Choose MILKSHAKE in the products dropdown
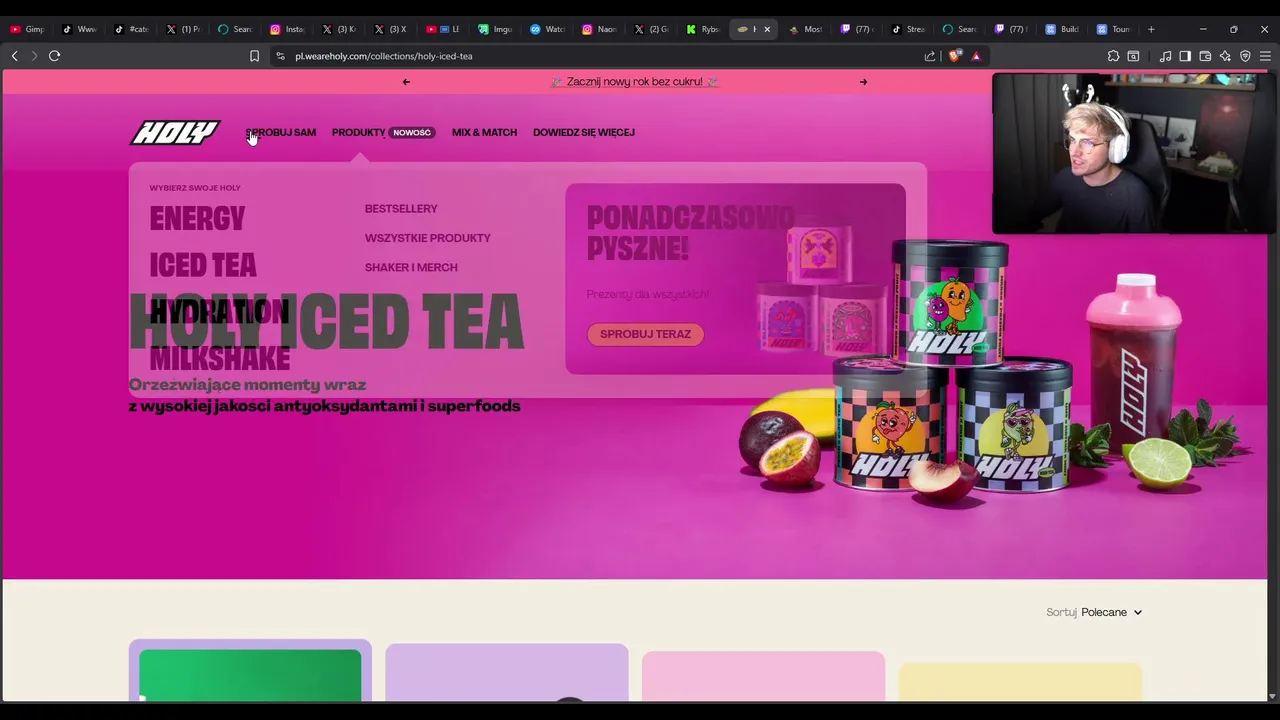This screenshot has height=720, width=1280. (x=220, y=357)
